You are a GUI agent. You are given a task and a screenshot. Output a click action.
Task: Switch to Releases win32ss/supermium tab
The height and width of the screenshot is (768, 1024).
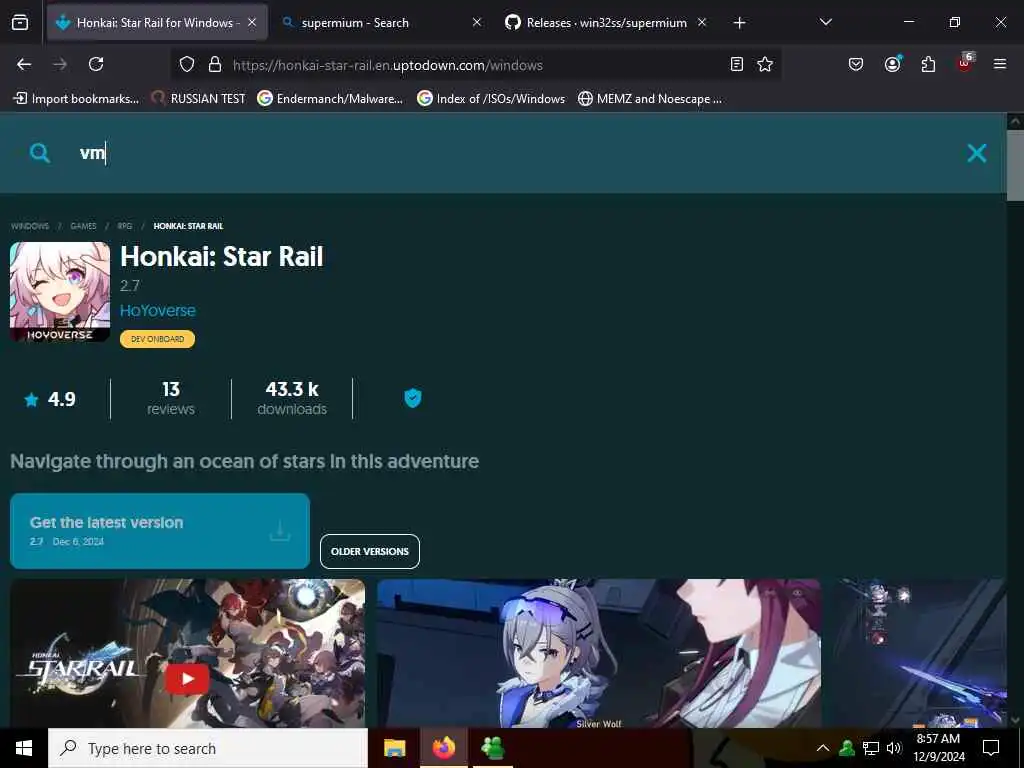pyautogui.click(x=605, y=23)
